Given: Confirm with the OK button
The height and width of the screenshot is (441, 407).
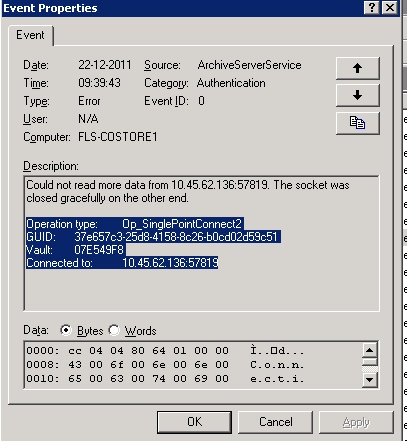Looking at the screenshot, I should pos(194,422).
